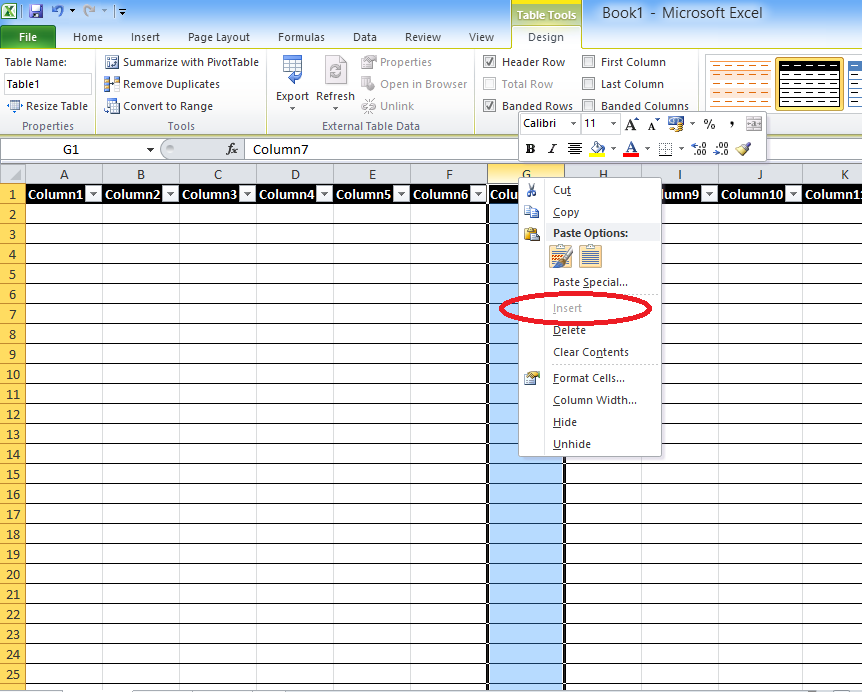The height and width of the screenshot is (692, 862).
Task: Click the Increase Decimal icon
Action: point(699,148)
